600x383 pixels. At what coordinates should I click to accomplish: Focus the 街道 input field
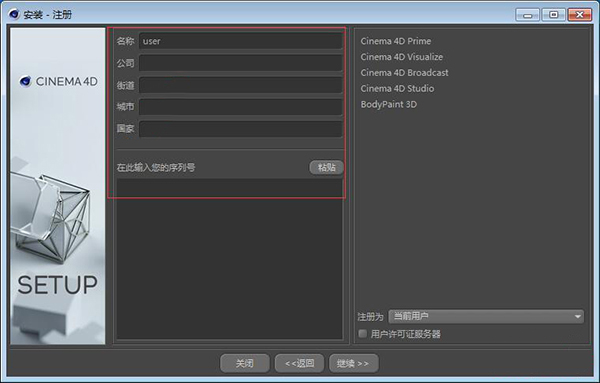pos(241,85)
